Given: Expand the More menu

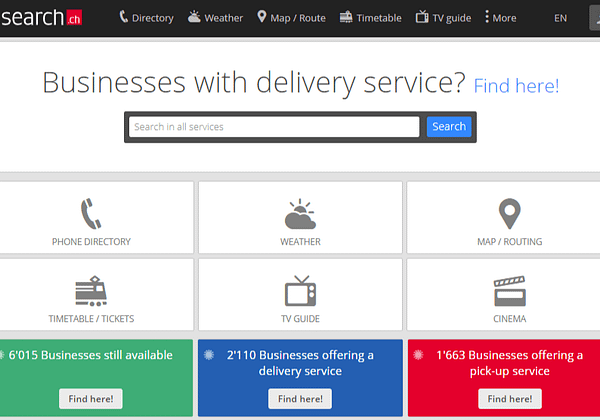Looking at the screenshot, I should click(501, 17).
